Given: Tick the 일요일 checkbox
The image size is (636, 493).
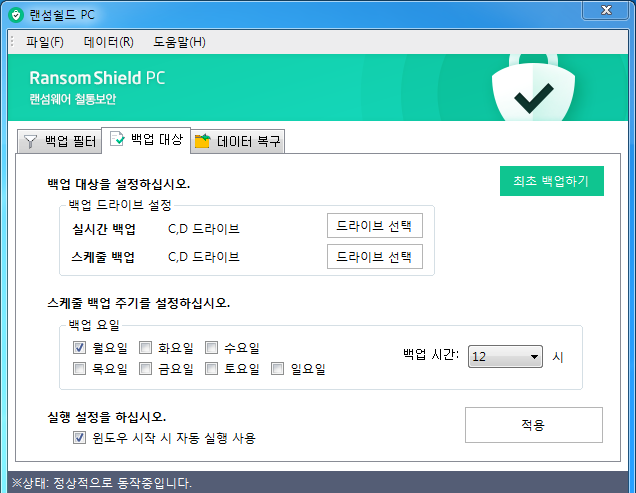Looking at the screenshot, I should click(277, 368).
